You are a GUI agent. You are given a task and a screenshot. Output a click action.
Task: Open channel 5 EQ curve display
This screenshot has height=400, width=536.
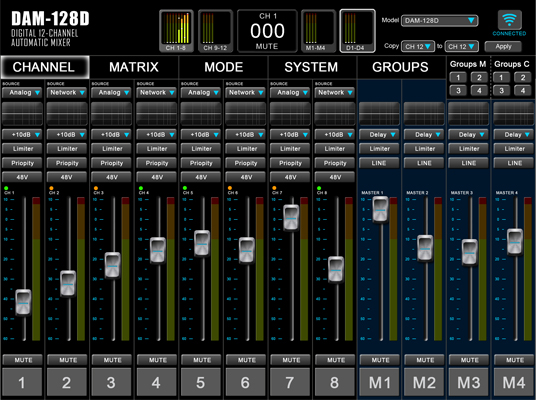tap(201, 114)
